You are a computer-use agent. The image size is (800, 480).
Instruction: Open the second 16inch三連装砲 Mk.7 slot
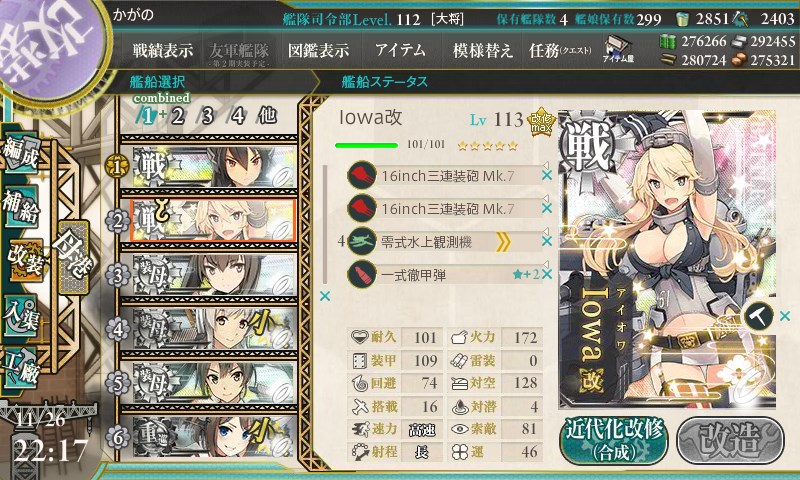[444, 209]
